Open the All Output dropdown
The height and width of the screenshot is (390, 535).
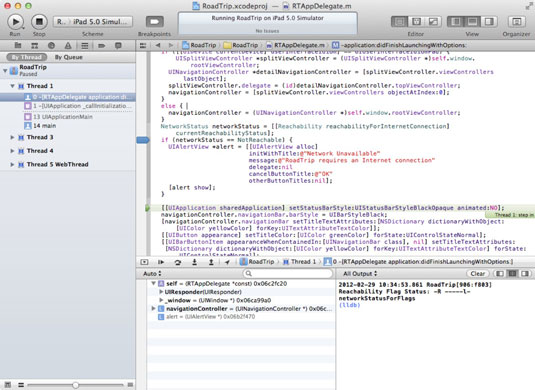[360, 274]
